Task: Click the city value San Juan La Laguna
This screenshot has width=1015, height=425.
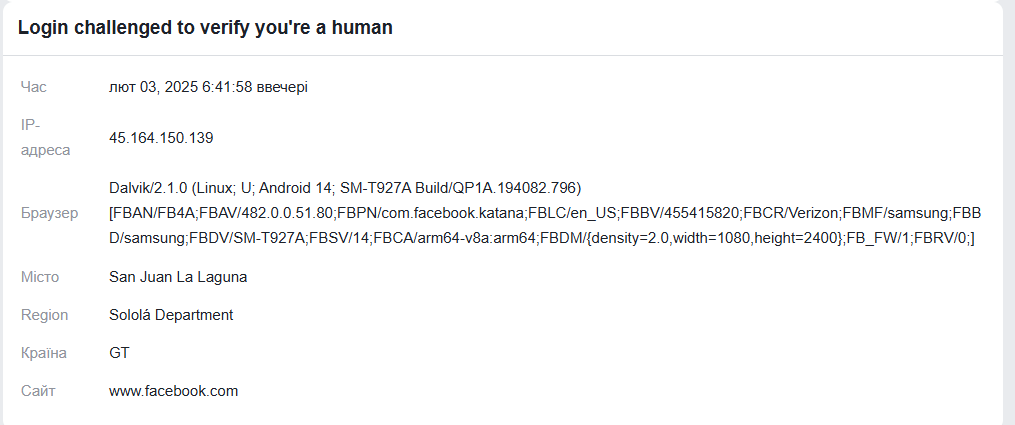Action: 178,277
